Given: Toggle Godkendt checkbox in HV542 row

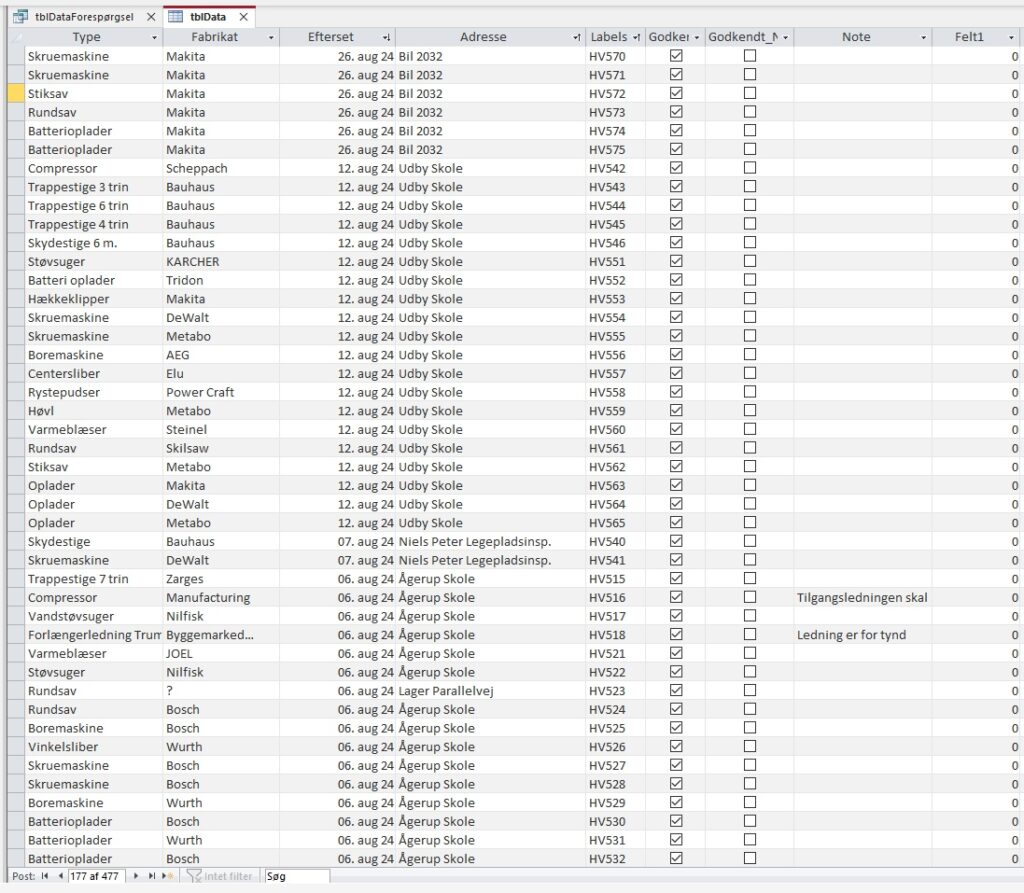Looking at the screenshot, I should pyautogui.click(x=676, y=168).
